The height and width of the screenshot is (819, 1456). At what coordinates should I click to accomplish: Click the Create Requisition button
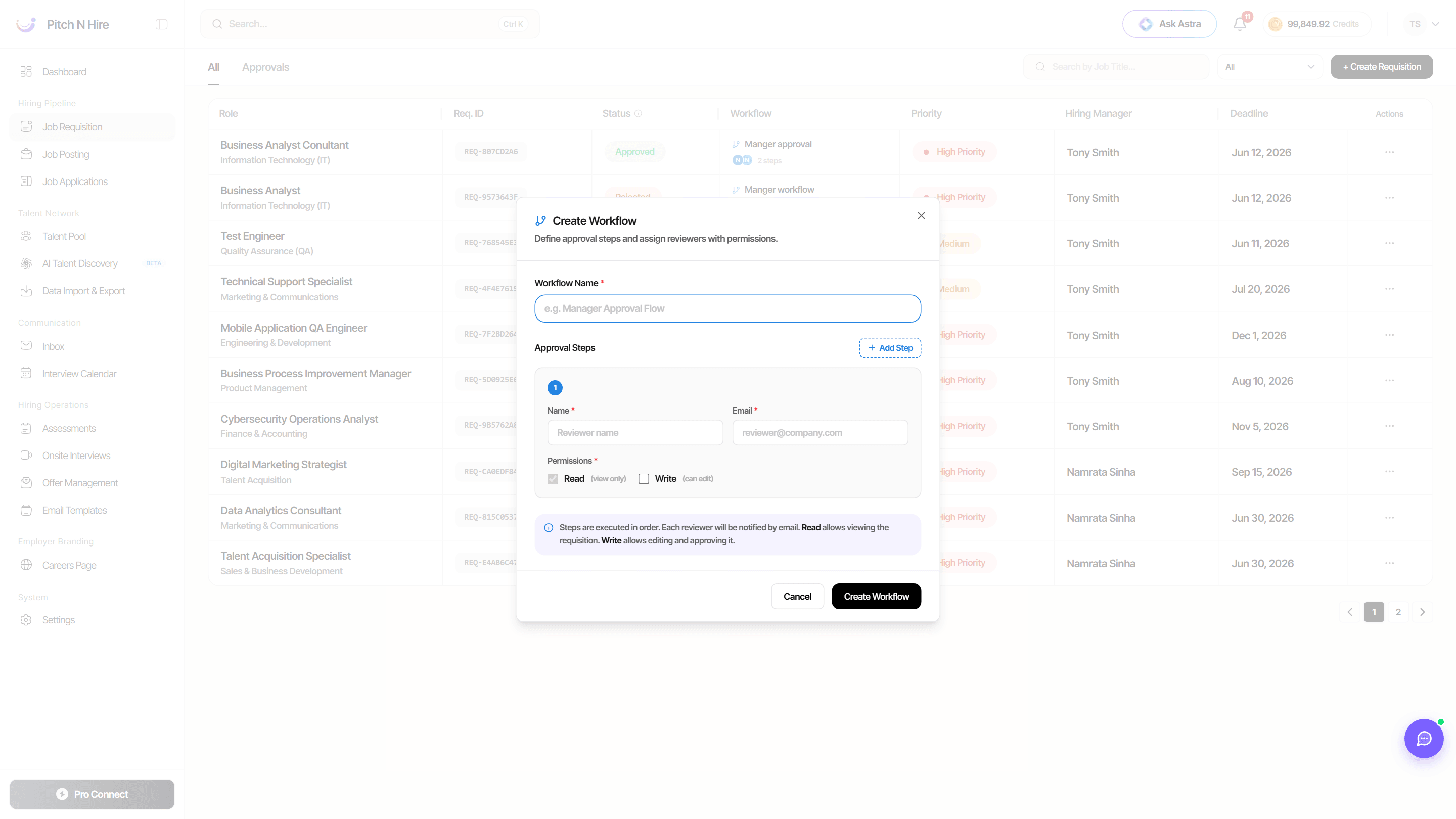[x=1381, y=67]
